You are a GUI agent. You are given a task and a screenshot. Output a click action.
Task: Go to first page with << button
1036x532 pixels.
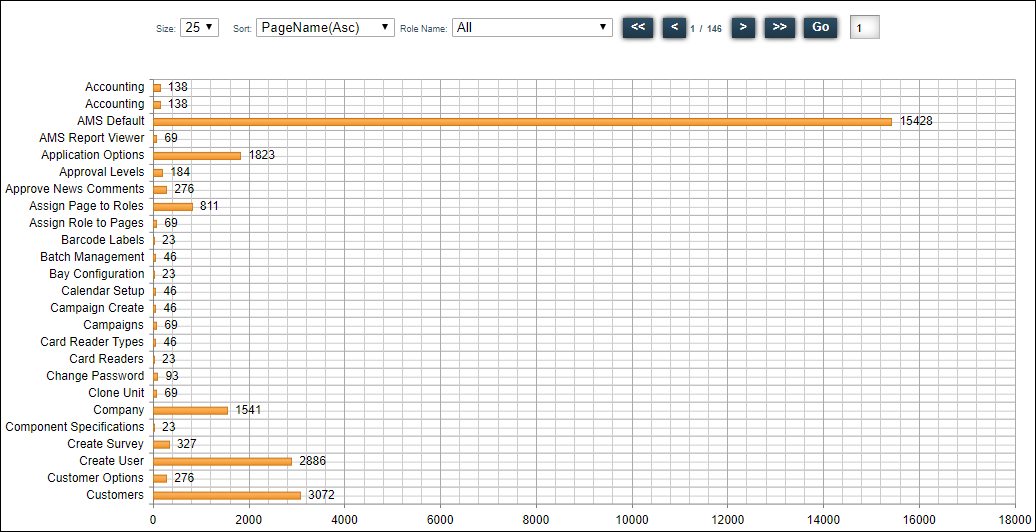point(638,27)
